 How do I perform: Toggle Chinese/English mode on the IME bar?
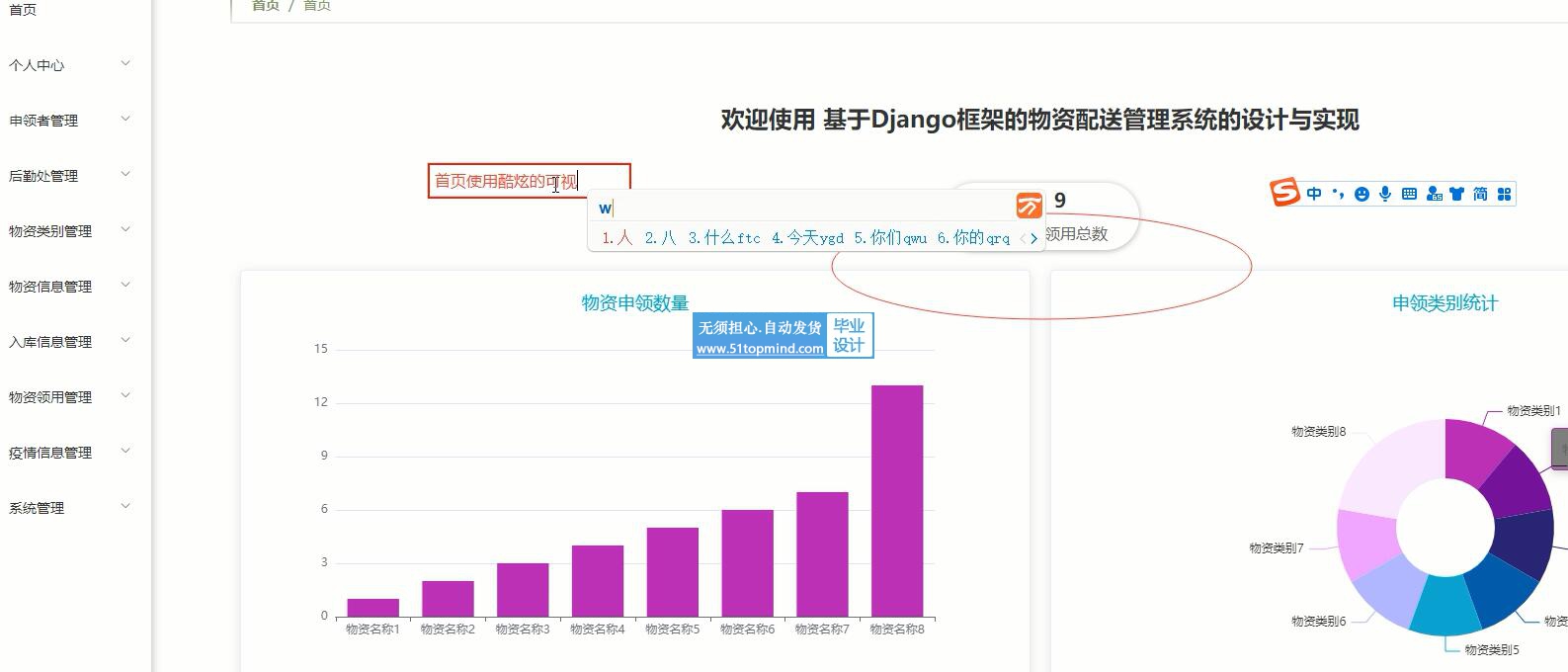(1314, 194)
